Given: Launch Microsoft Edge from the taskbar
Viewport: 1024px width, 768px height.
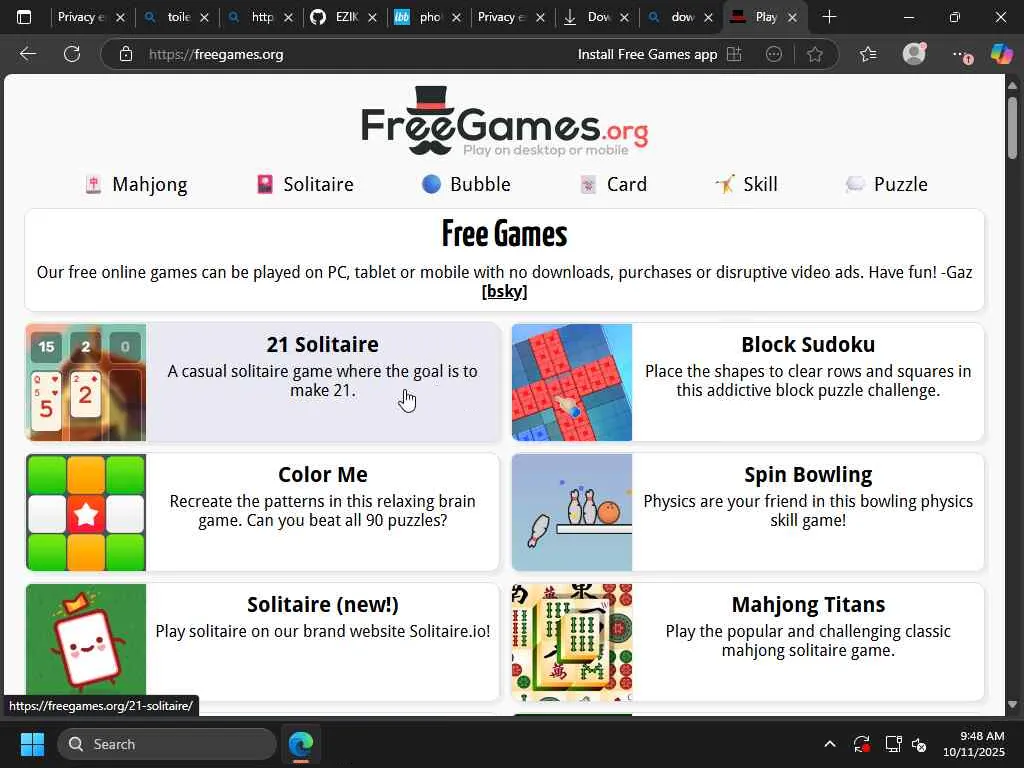Looking at the screenshot, I should coord(301,744).
